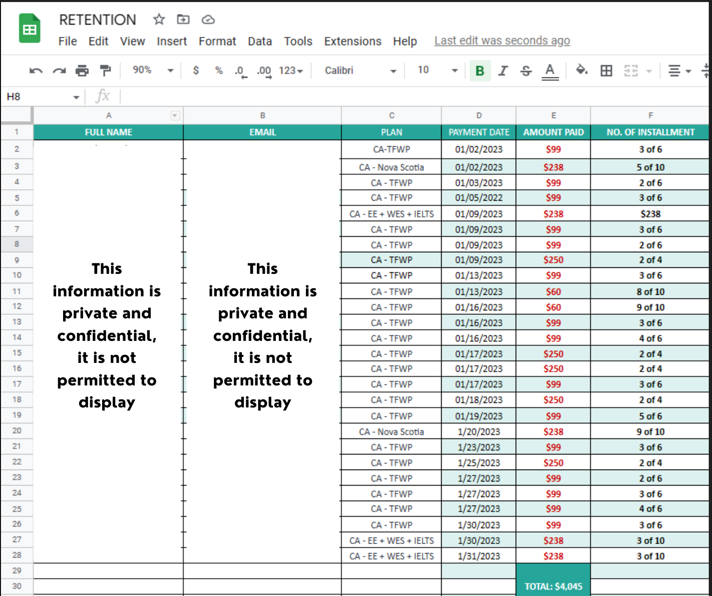Select the EMAIL header cell

tap(262, 132)
